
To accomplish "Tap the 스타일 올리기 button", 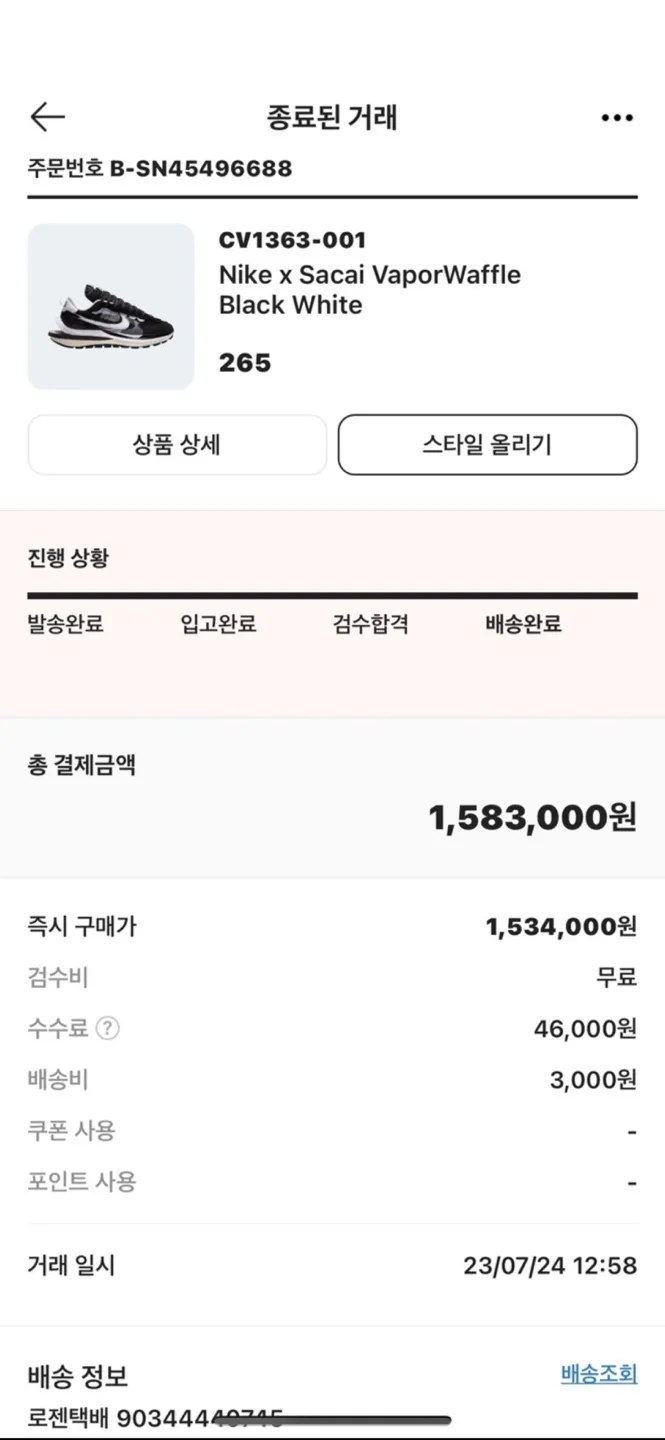I will pyautogui.click(x=487, y=445).
